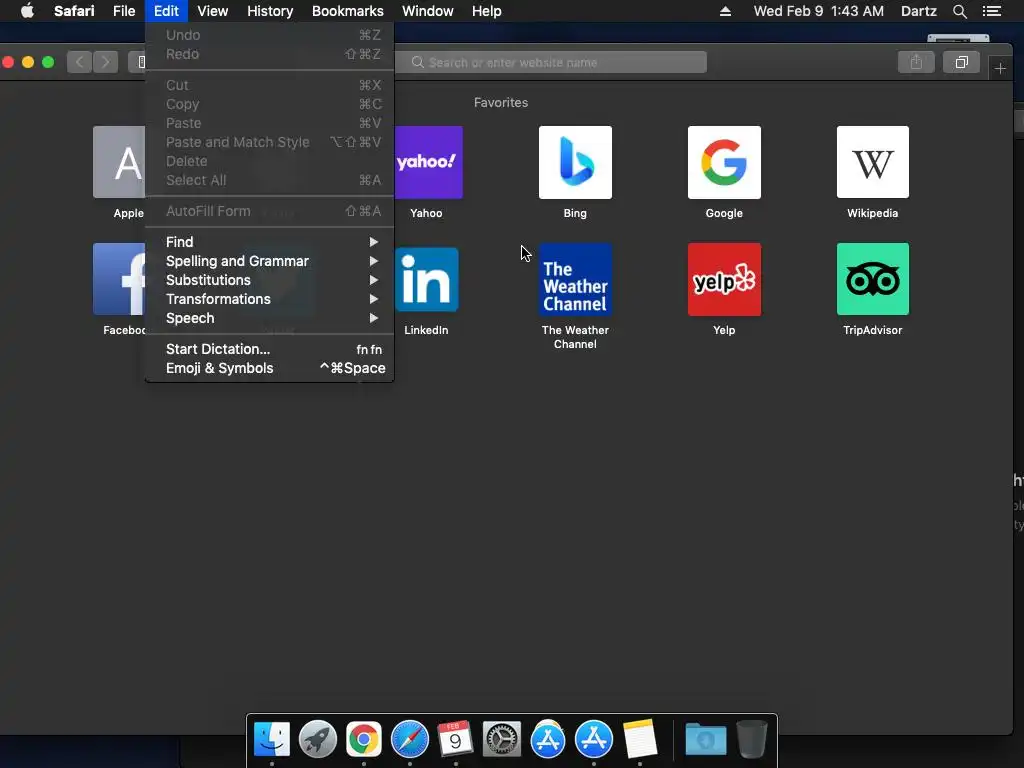Image resolution: width=1024 pixels, height=768 pixels.
Task: Open the Facebook favorite tile
Action: click(x=119, y=280)
